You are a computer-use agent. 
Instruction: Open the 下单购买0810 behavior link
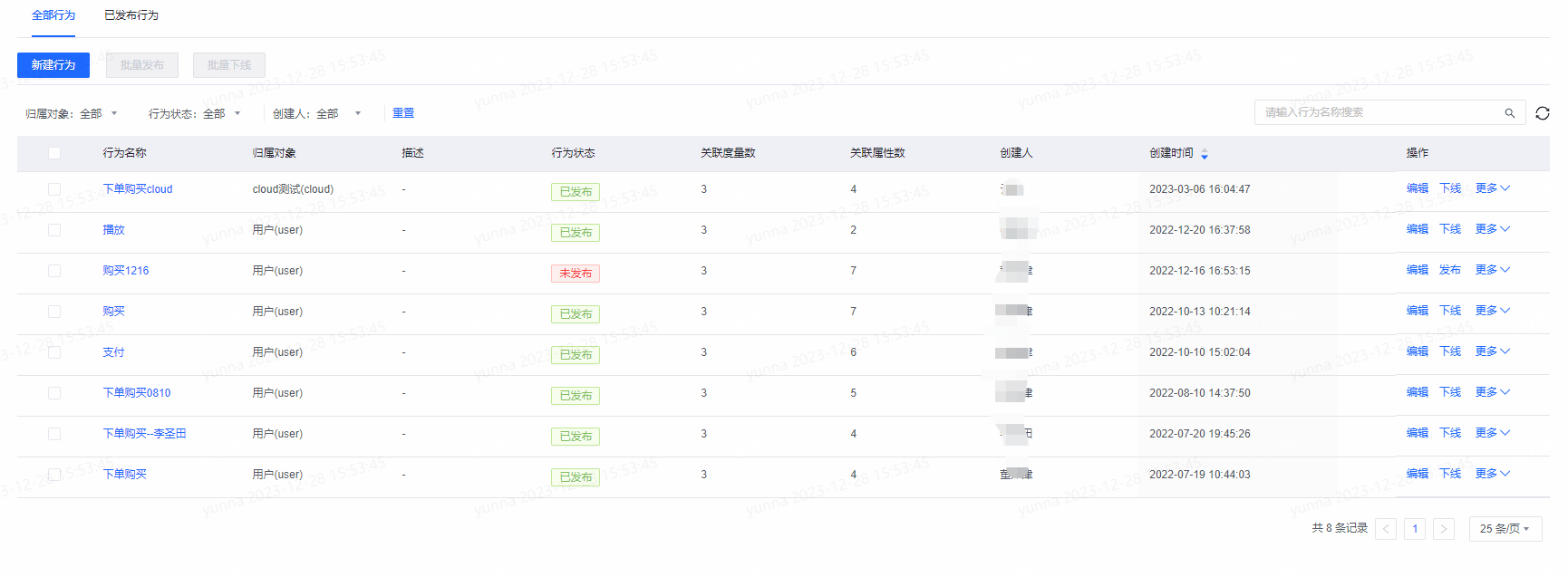click(x=137, y=393)
